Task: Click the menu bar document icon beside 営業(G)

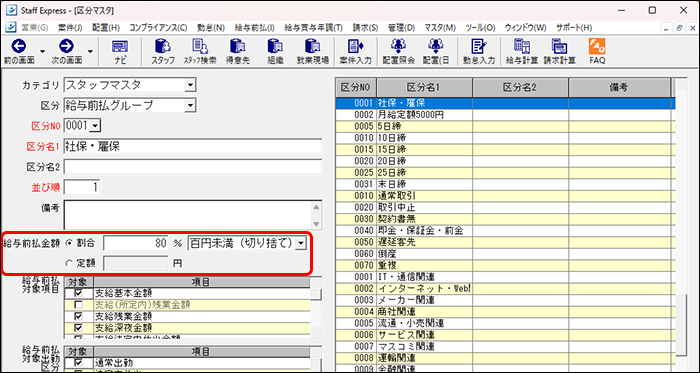Action: (x=11, y=27)
